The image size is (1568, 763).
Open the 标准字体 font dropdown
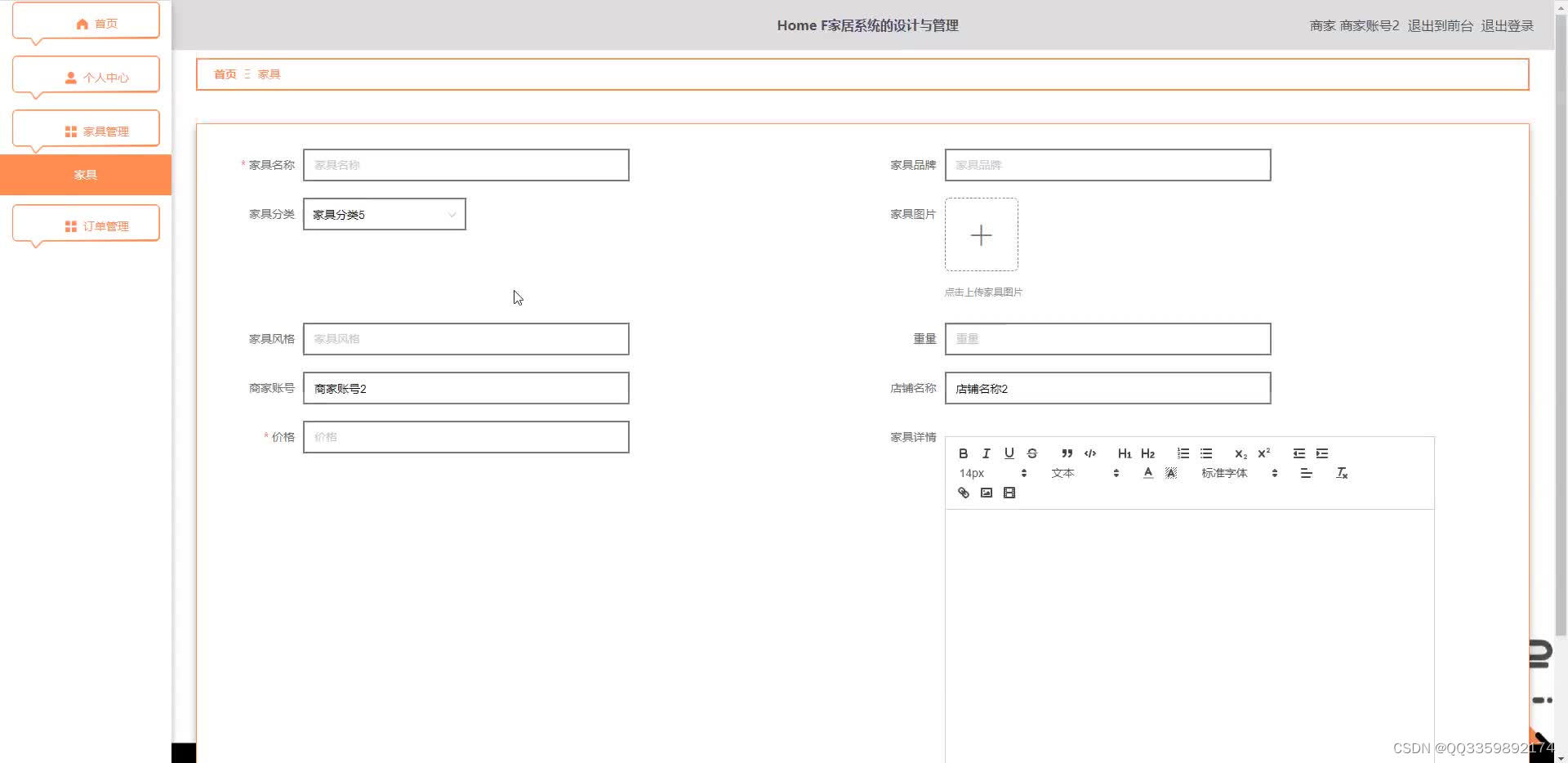[x=1239, y=473]
